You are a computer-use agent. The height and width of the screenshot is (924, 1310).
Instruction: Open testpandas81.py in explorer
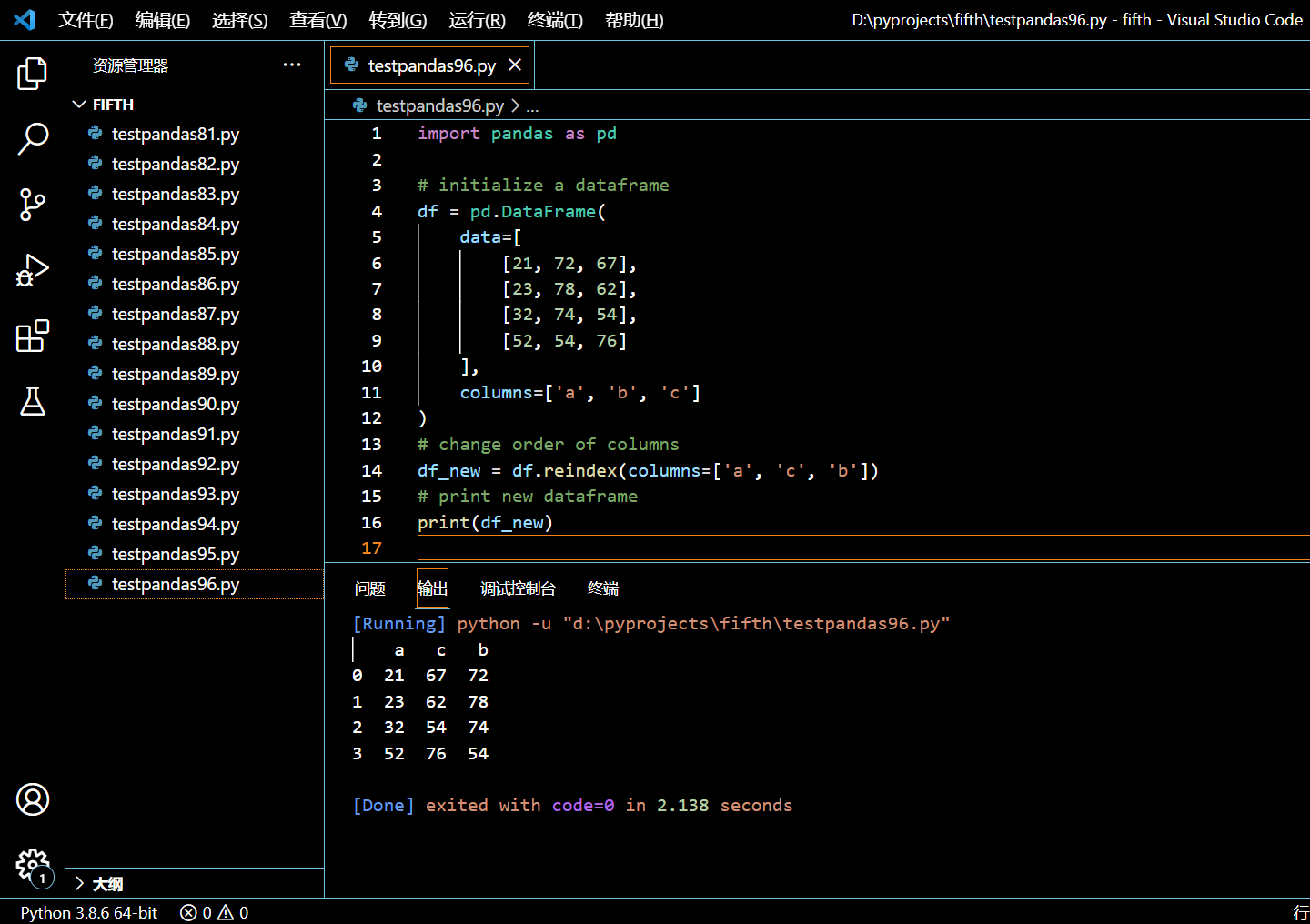coord(195,134)
